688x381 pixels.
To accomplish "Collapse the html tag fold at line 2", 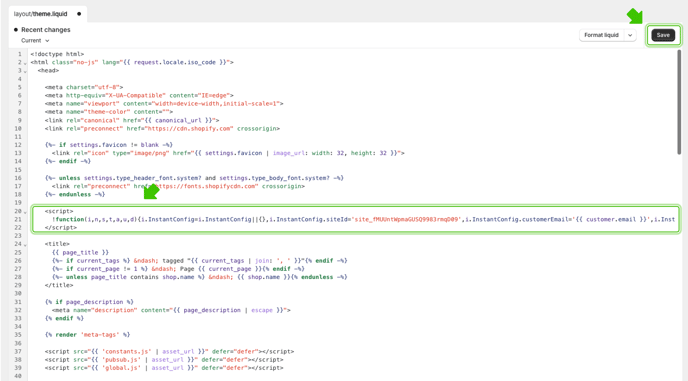I will (25, 63).
